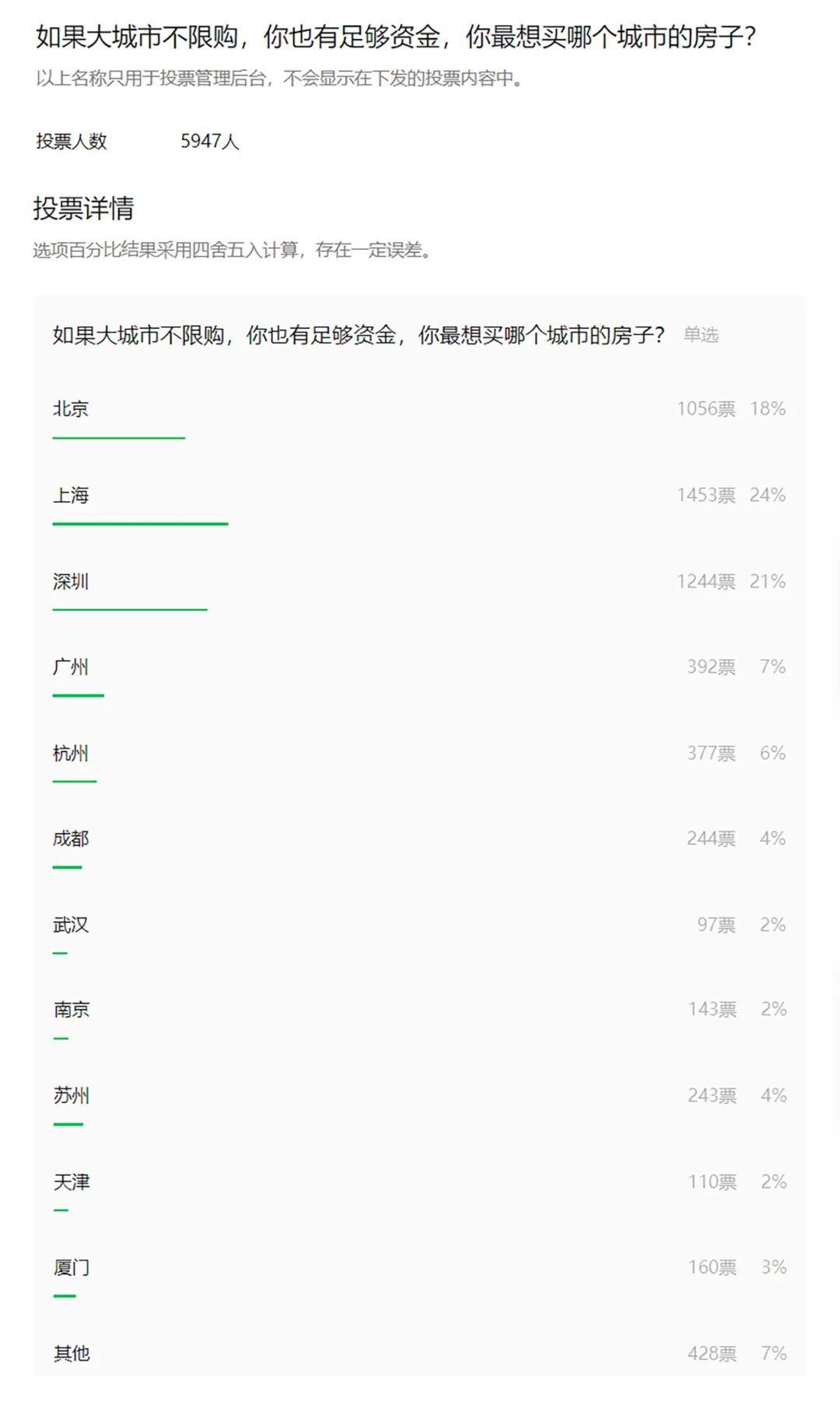840x1402 pixels.
Task: Click the 投票详情 section heading
Action: pos(83,209)
